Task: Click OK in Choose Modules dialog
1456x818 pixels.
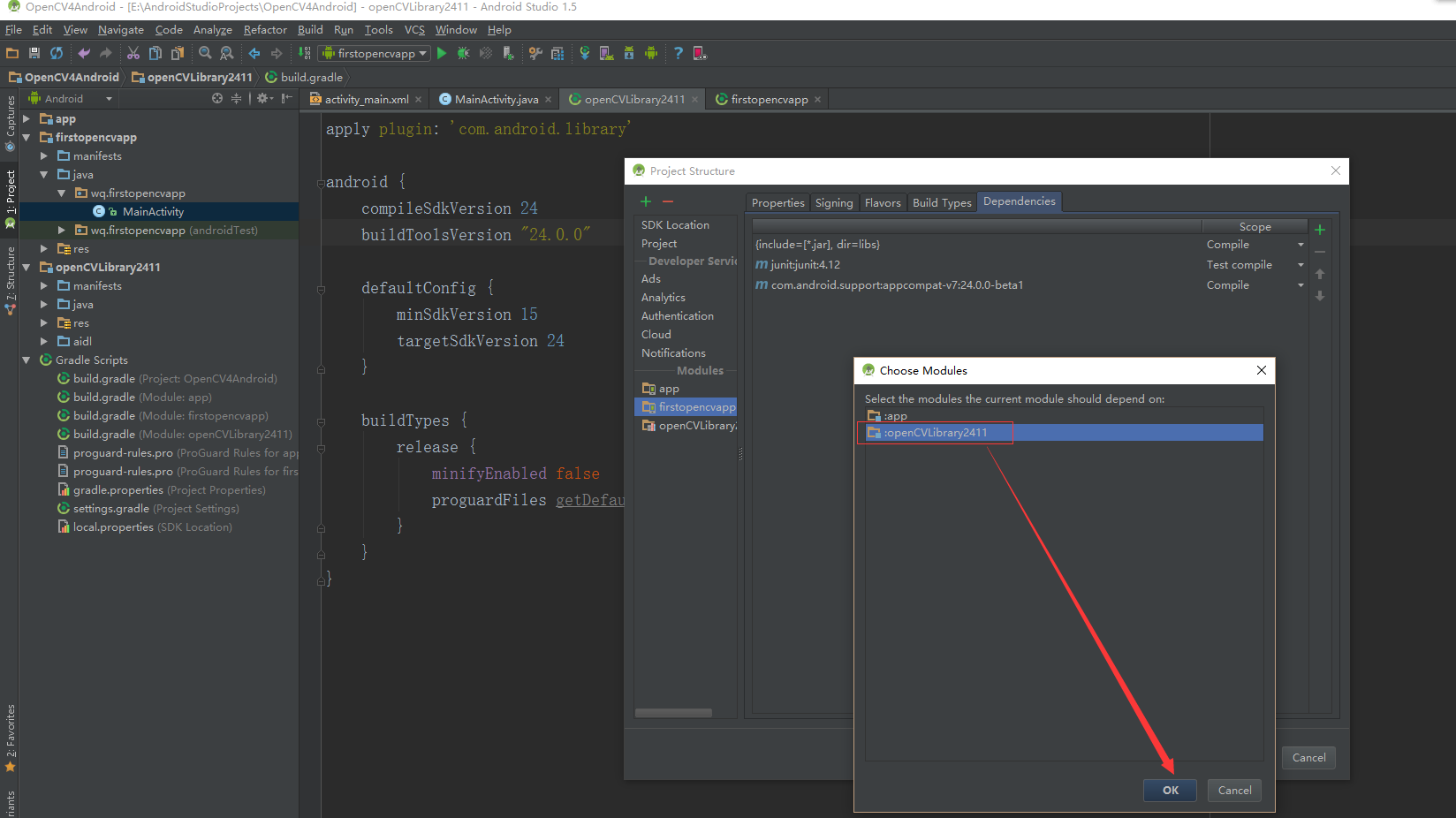Action: click(x=1170, y=791)
